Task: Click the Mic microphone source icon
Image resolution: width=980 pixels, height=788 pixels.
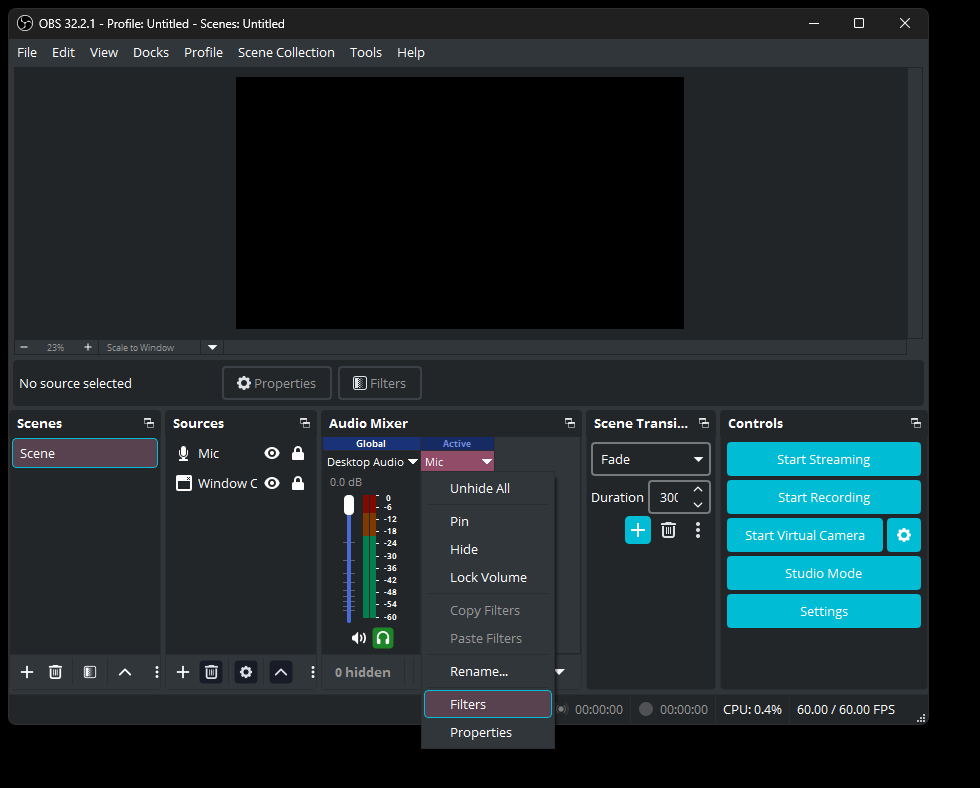Action: (x=183, y=453)
